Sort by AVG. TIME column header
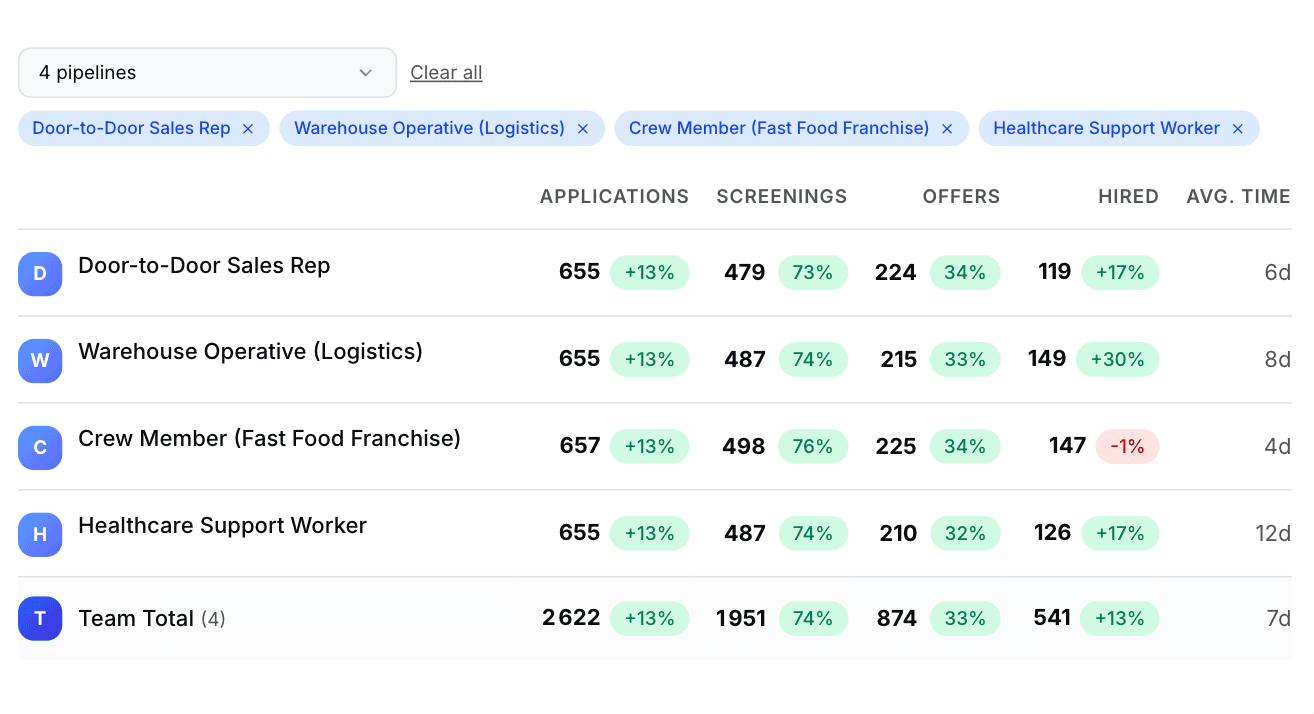 pyautogui.click(x=1238, y=197)
